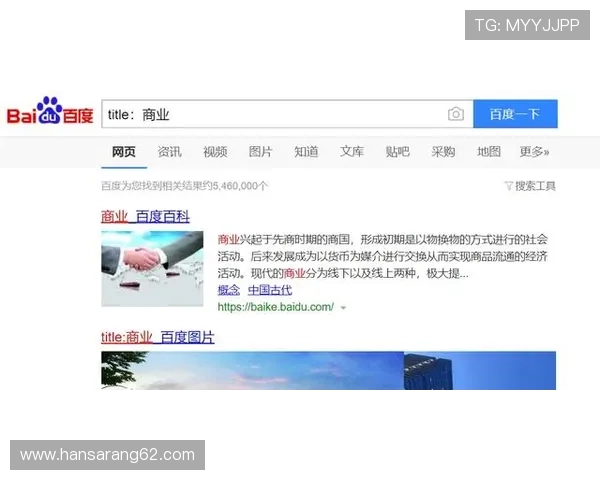600x480 pixels.
Task: Go to the 图片 tab
Action: tap(261, 152)
